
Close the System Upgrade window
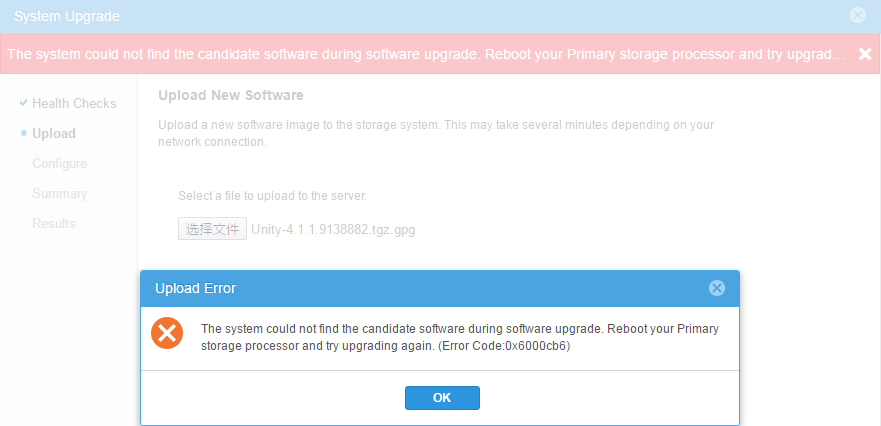pyautogui.click(x=858, y=15)
